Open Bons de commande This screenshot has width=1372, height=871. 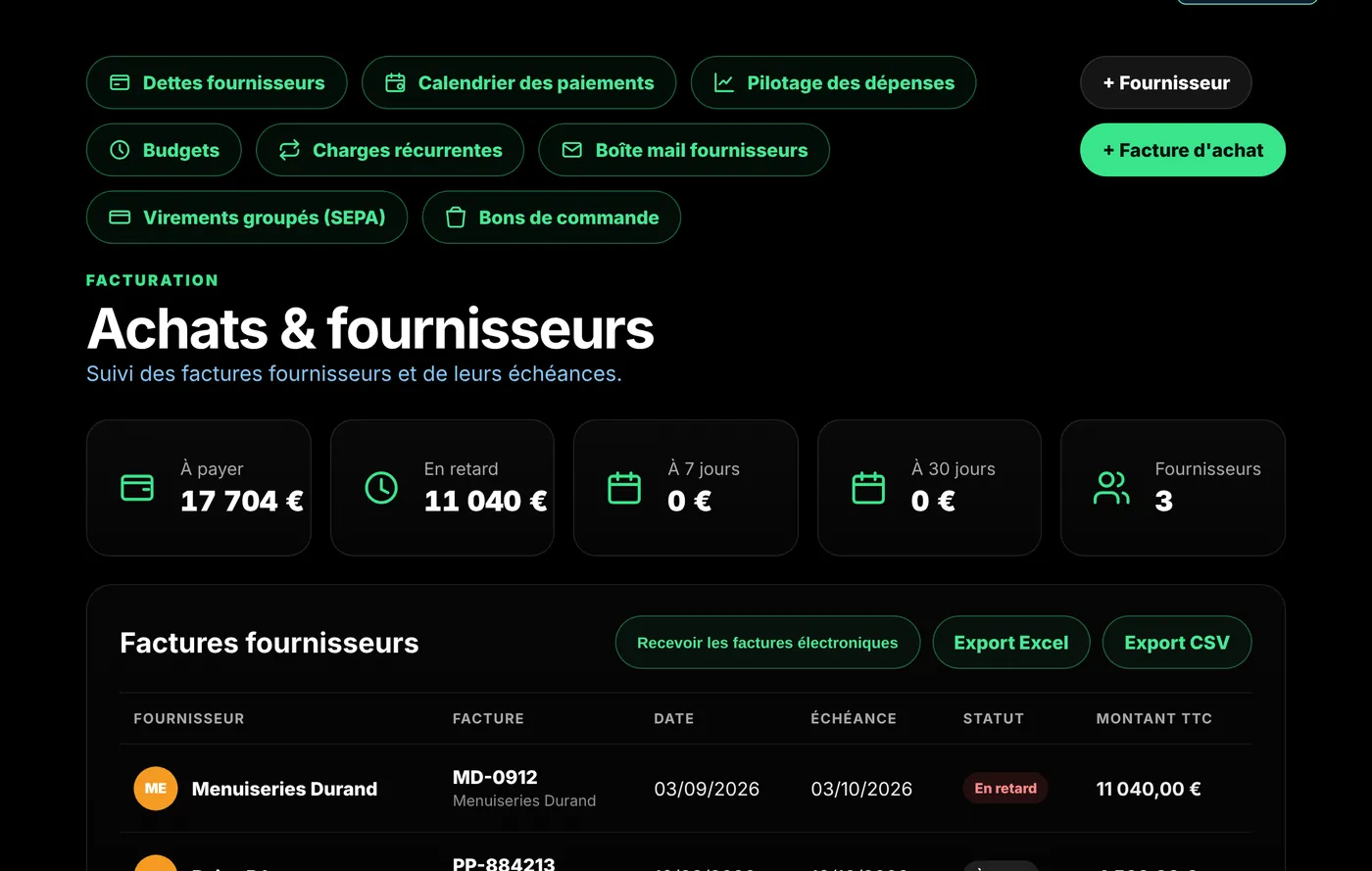click(x=552, y=218)
